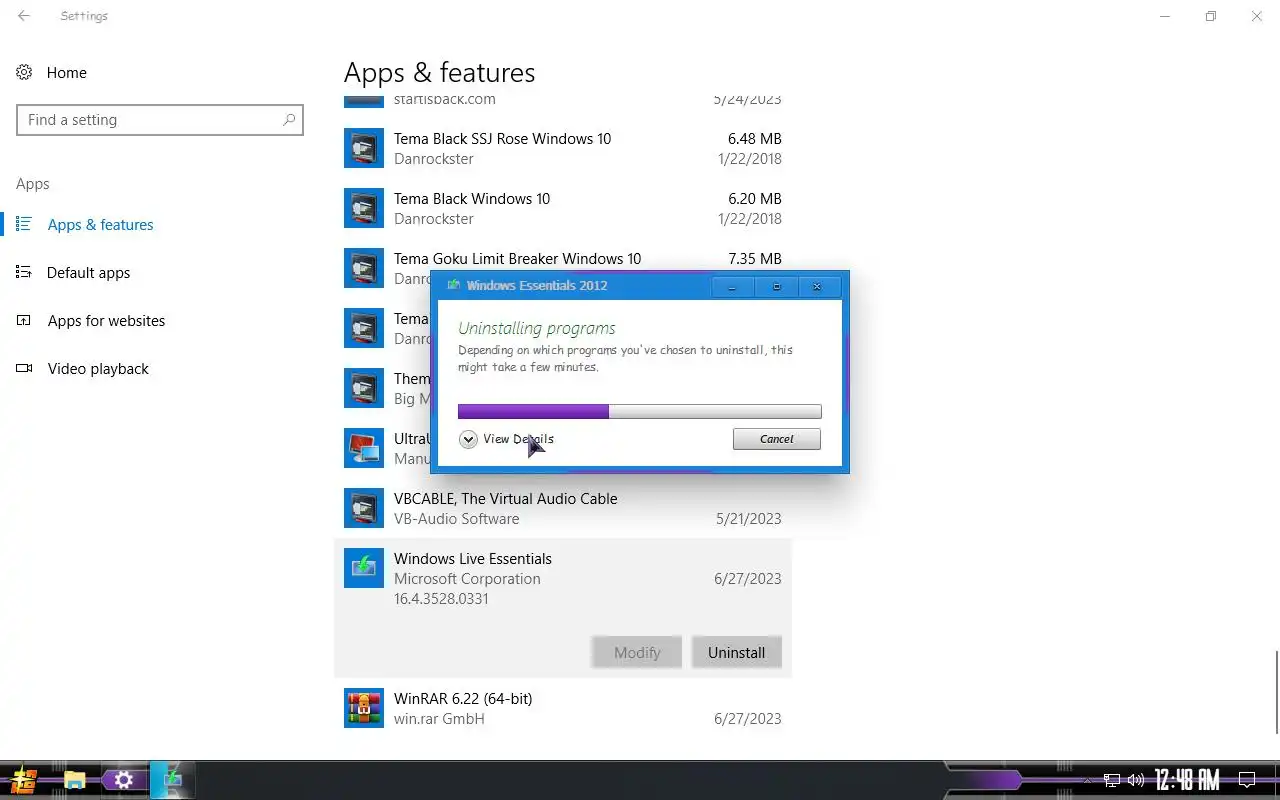Image resolution: width=1280 pixels, height=800 pixels.
Task: Click the Tema Black SSJ Rose app icon
Action: coord(364,148)
